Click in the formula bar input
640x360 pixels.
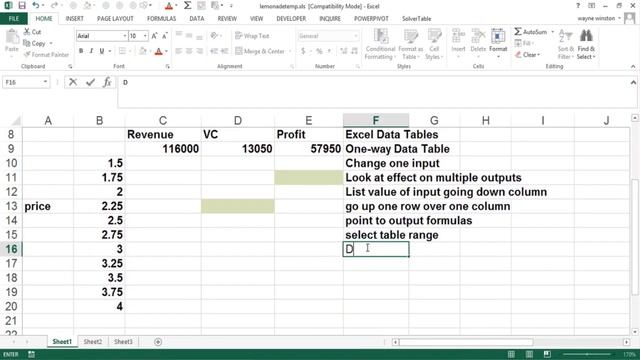[373, 92]
